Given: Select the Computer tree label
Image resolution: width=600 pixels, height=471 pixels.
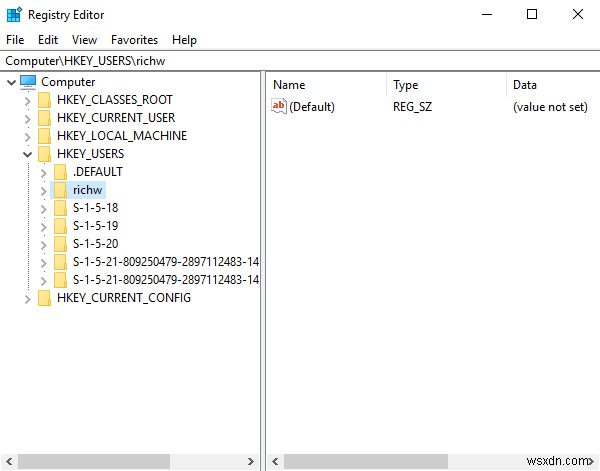Looking at the screenshot, I should coord(68,82).
